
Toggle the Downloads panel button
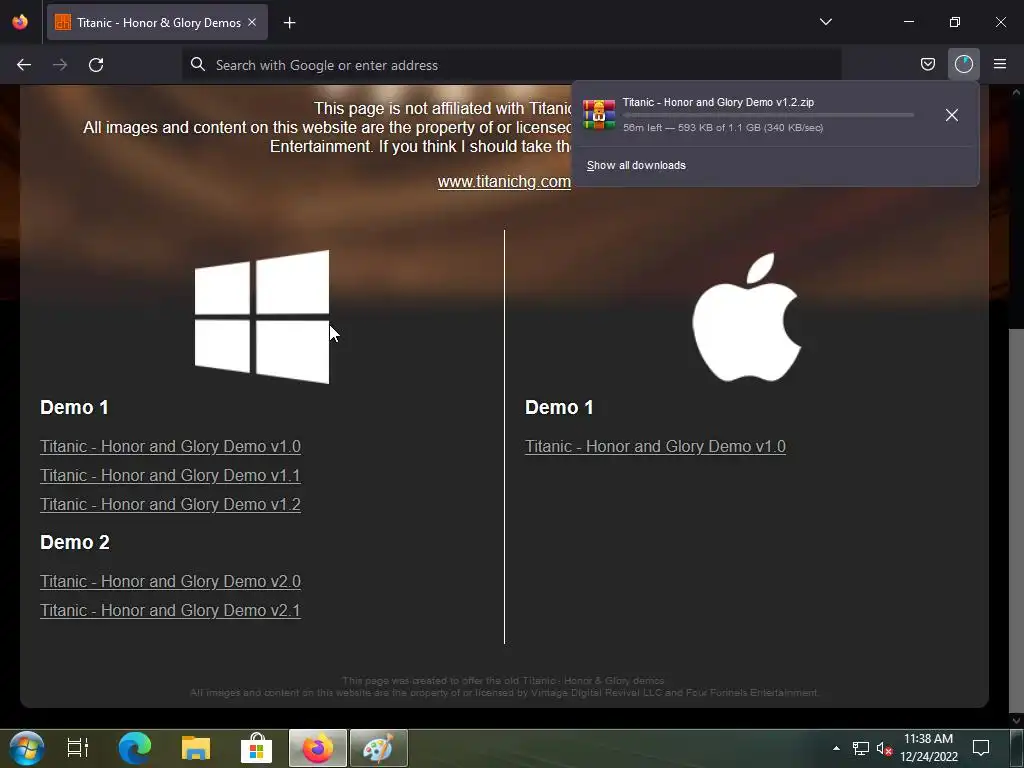(963, 64)
